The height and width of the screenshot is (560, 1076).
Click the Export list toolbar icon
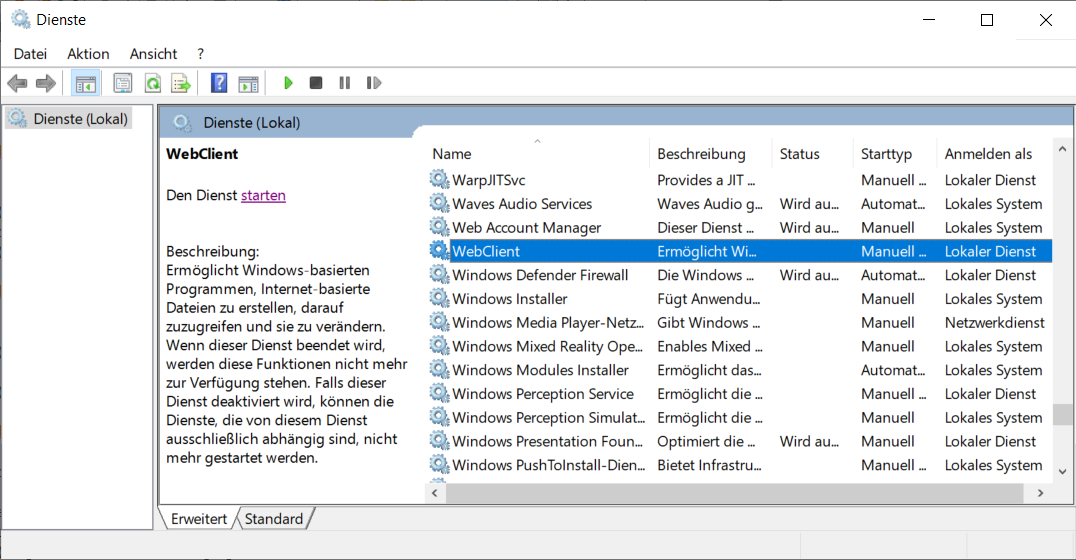pos(181,84)
